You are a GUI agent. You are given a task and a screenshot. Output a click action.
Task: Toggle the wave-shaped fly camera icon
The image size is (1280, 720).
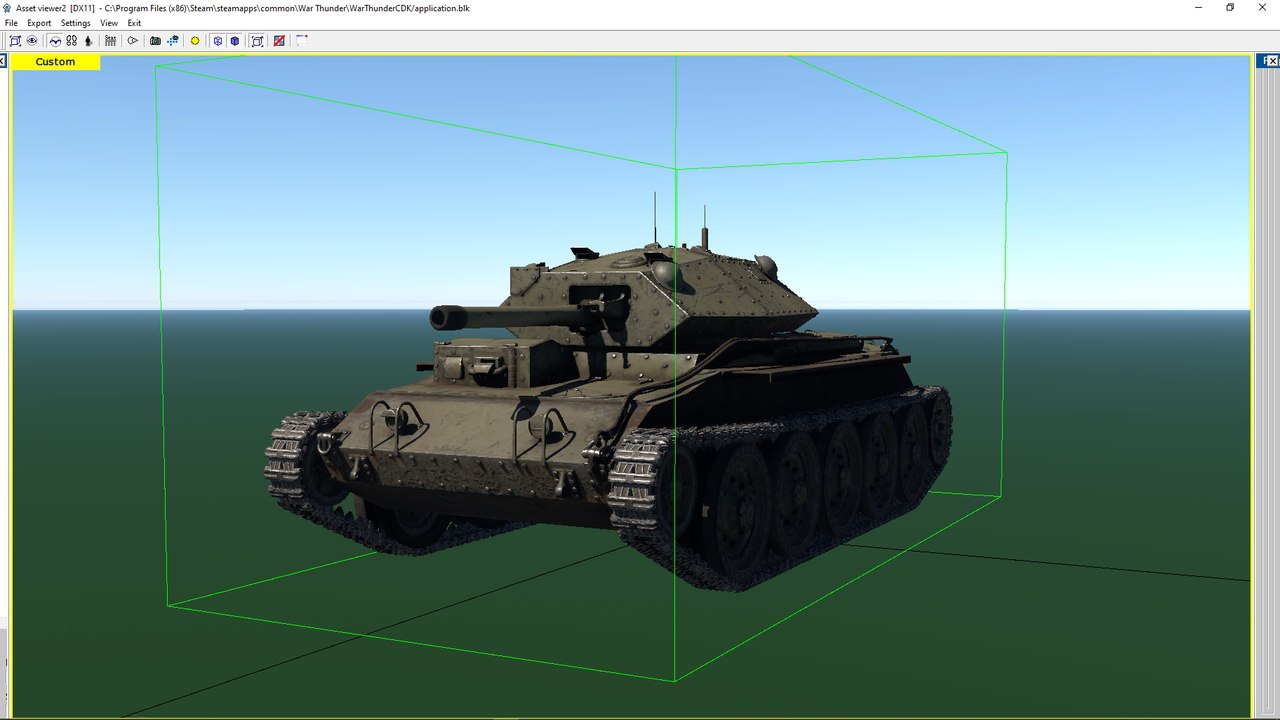pyautogui.click(x=55, y=41)
